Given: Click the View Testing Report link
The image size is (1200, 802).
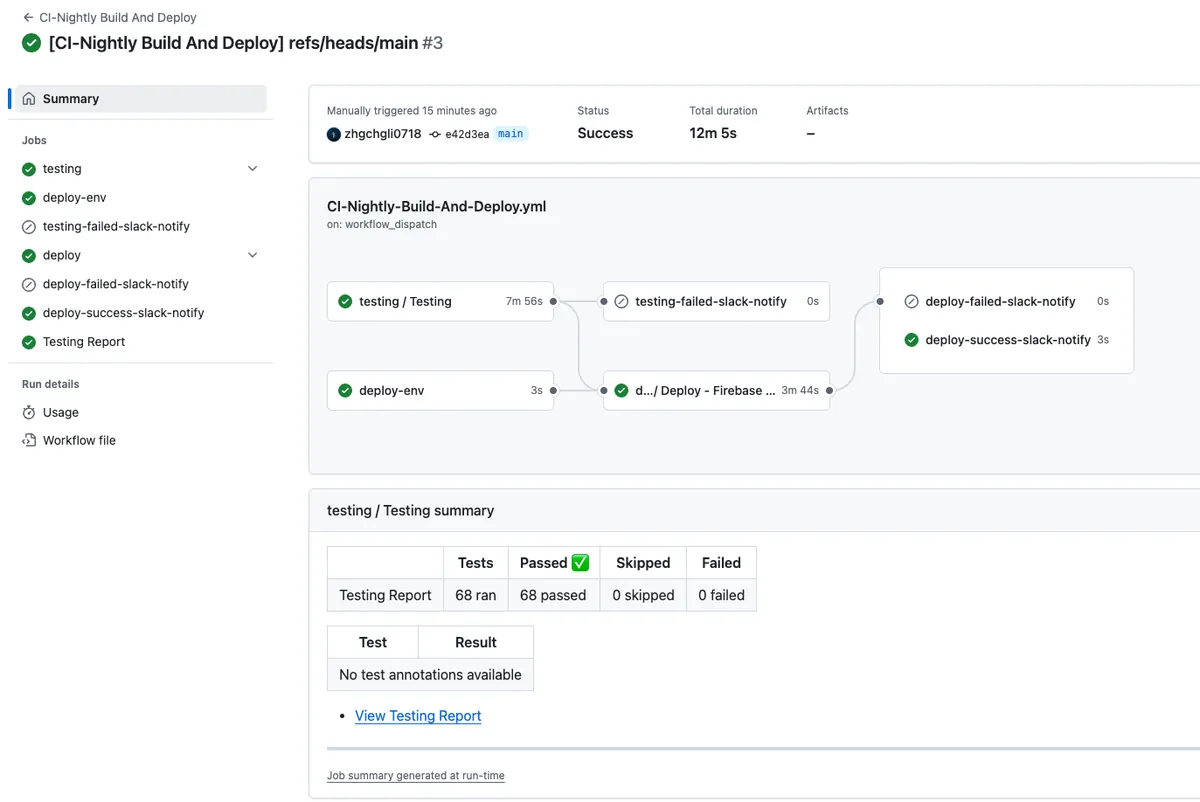Looking at the screenshot, I should (x=418, y=716).
